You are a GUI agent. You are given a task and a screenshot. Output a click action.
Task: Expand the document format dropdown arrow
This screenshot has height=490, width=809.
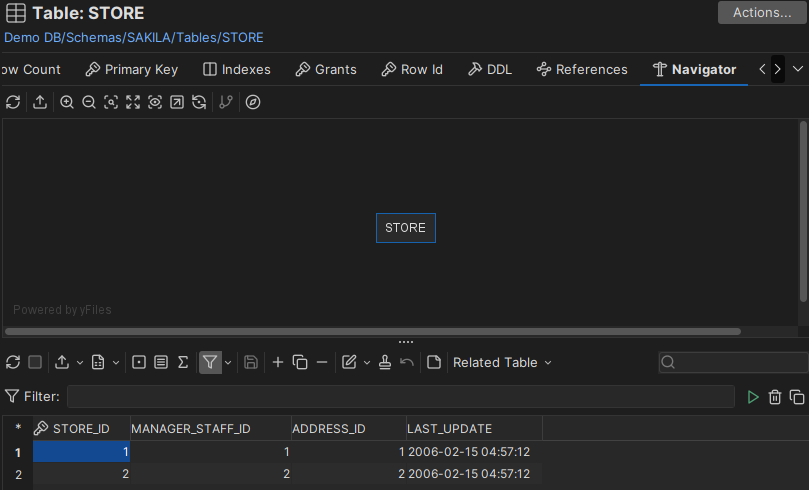pos(116,363)
